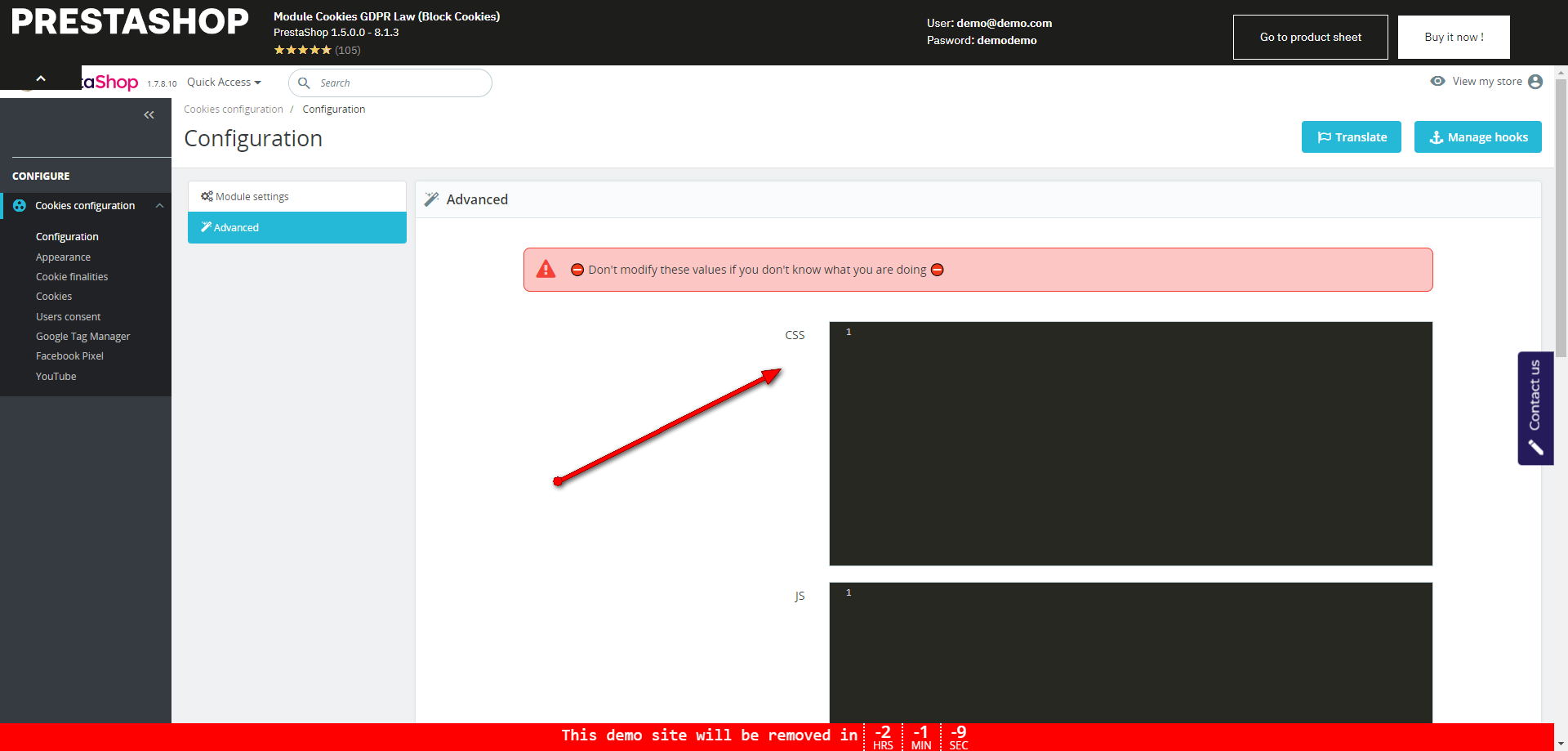This screenshot has width=1568, height=751.
Task: Open the user profile avatar icon
Action: pyautogui.click(x=1535, y=82)
